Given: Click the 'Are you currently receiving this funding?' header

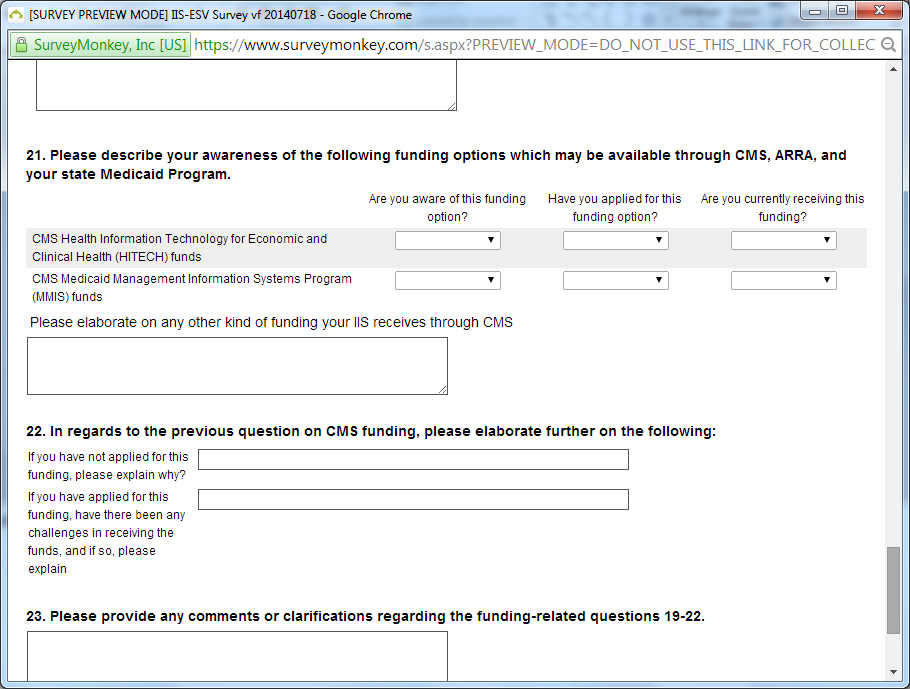Looking at the screenshot, I should tap(782, 208).
